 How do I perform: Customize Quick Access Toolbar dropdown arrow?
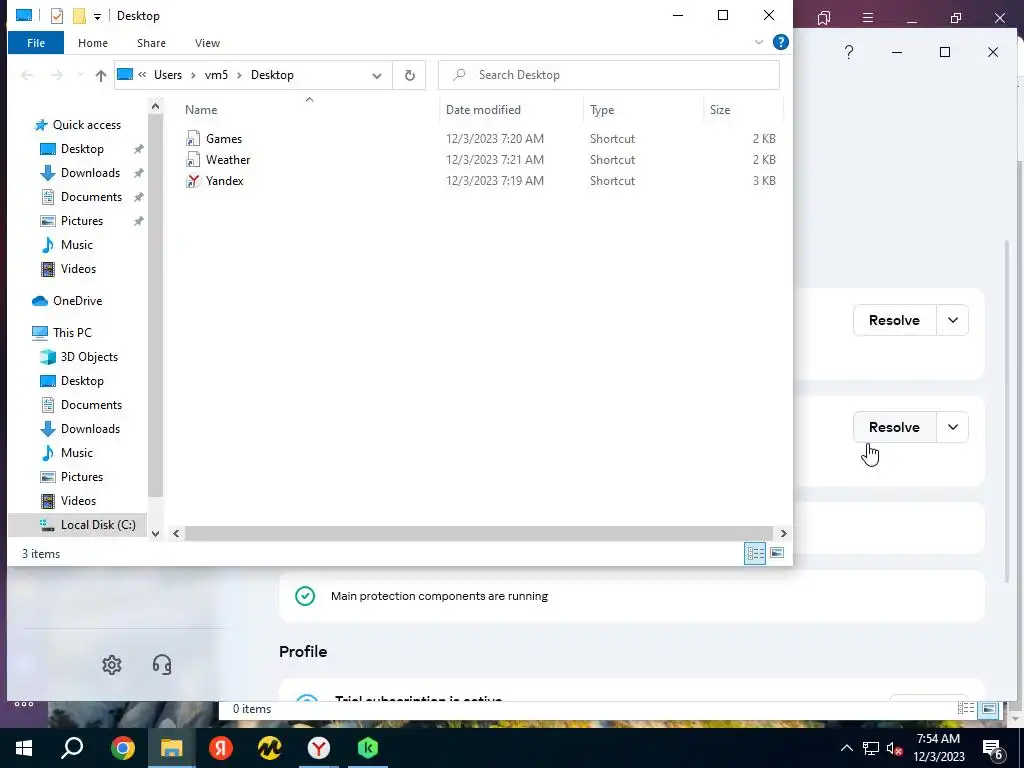coord(97,16)
